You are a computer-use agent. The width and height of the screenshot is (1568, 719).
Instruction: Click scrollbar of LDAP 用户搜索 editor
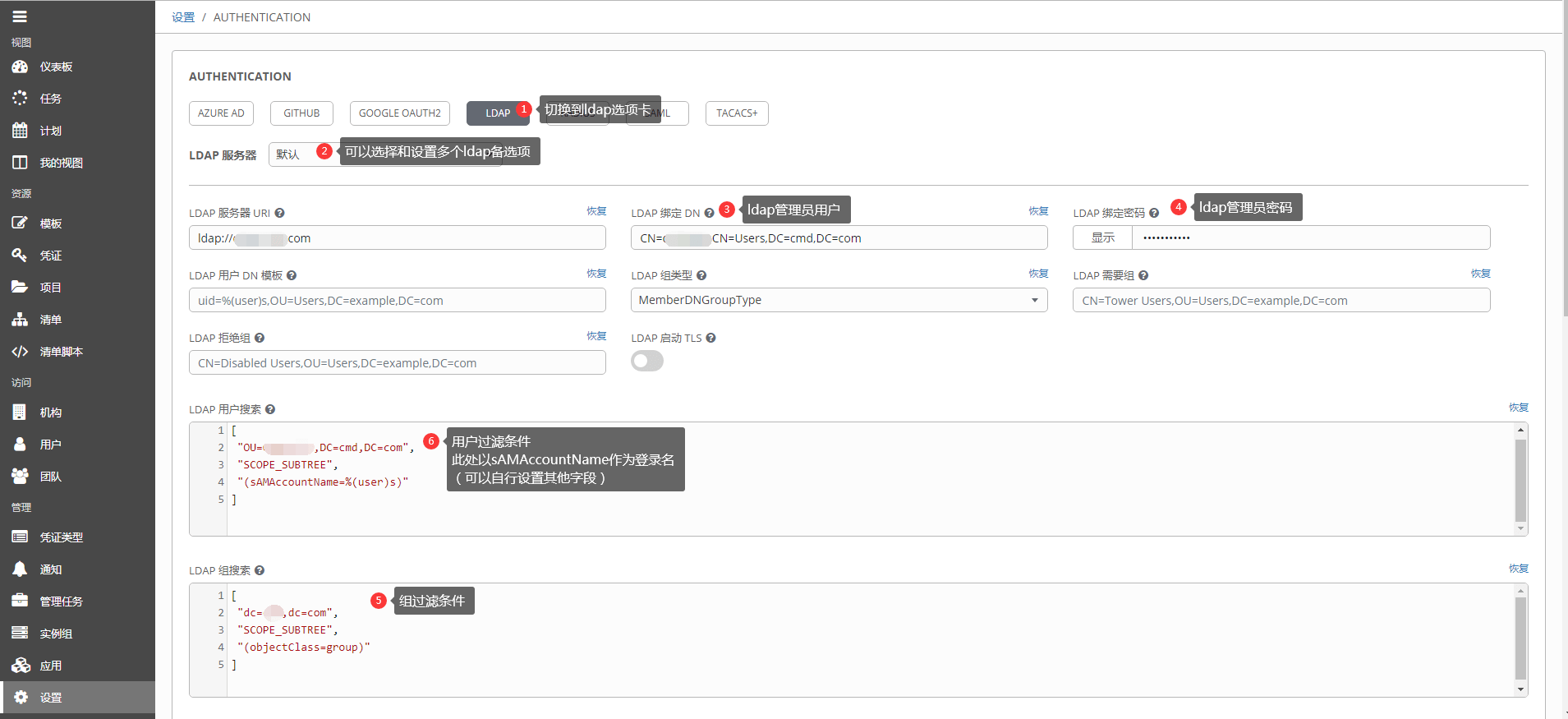click(x=1520, y=480)
